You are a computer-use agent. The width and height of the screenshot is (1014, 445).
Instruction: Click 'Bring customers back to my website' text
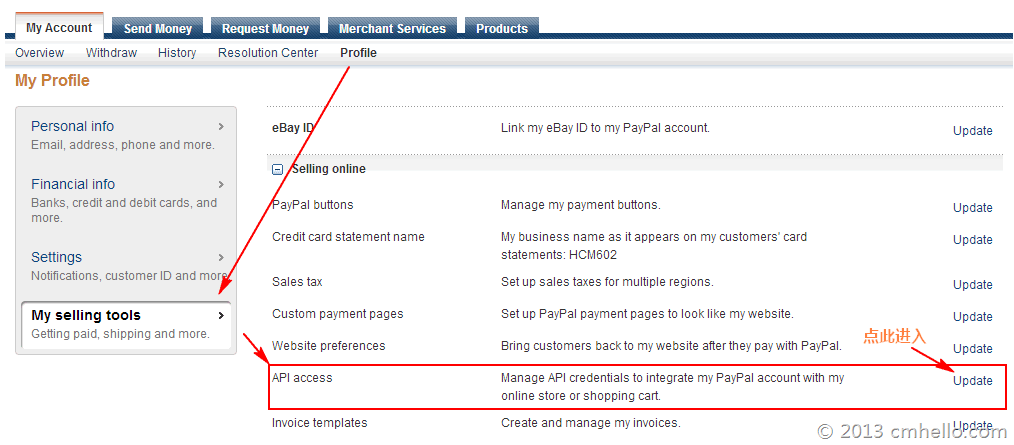pyautogui.click(x=671, y=346)
